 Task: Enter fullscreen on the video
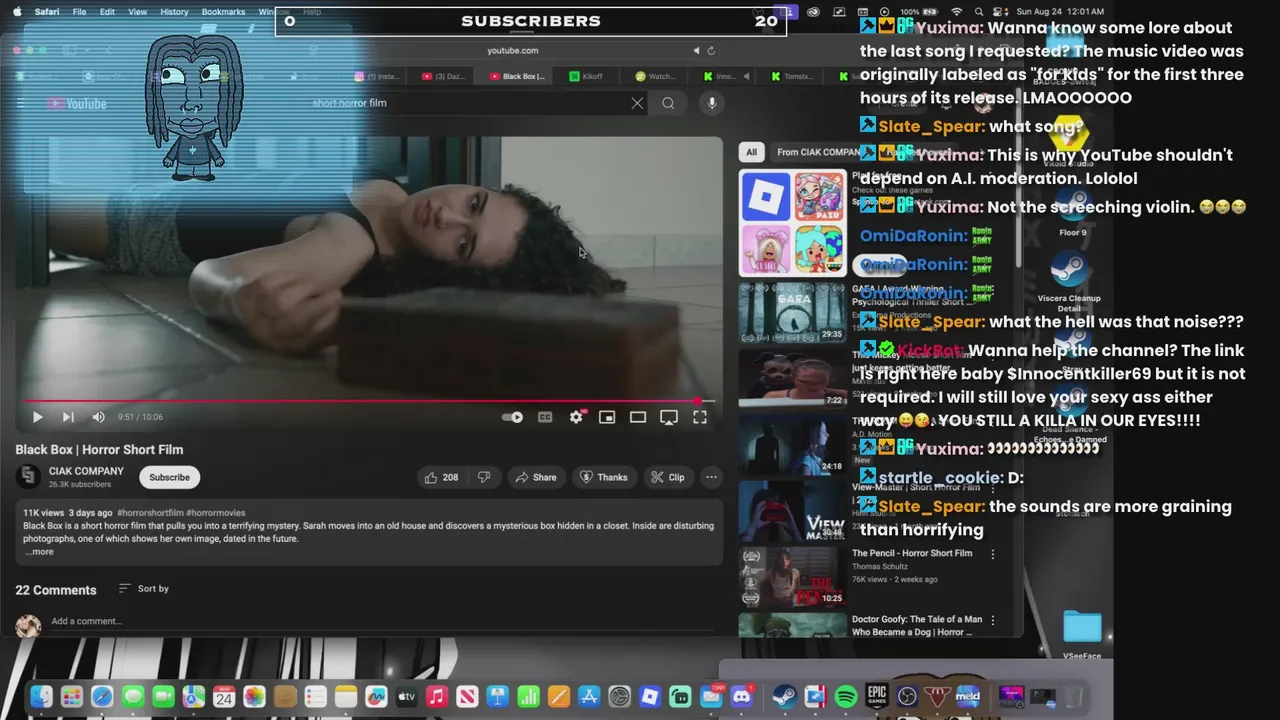coord(700,417)
